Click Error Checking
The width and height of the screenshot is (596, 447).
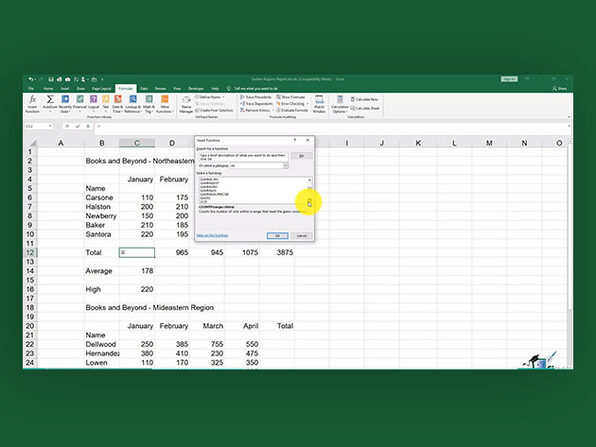tap(291, 104)
